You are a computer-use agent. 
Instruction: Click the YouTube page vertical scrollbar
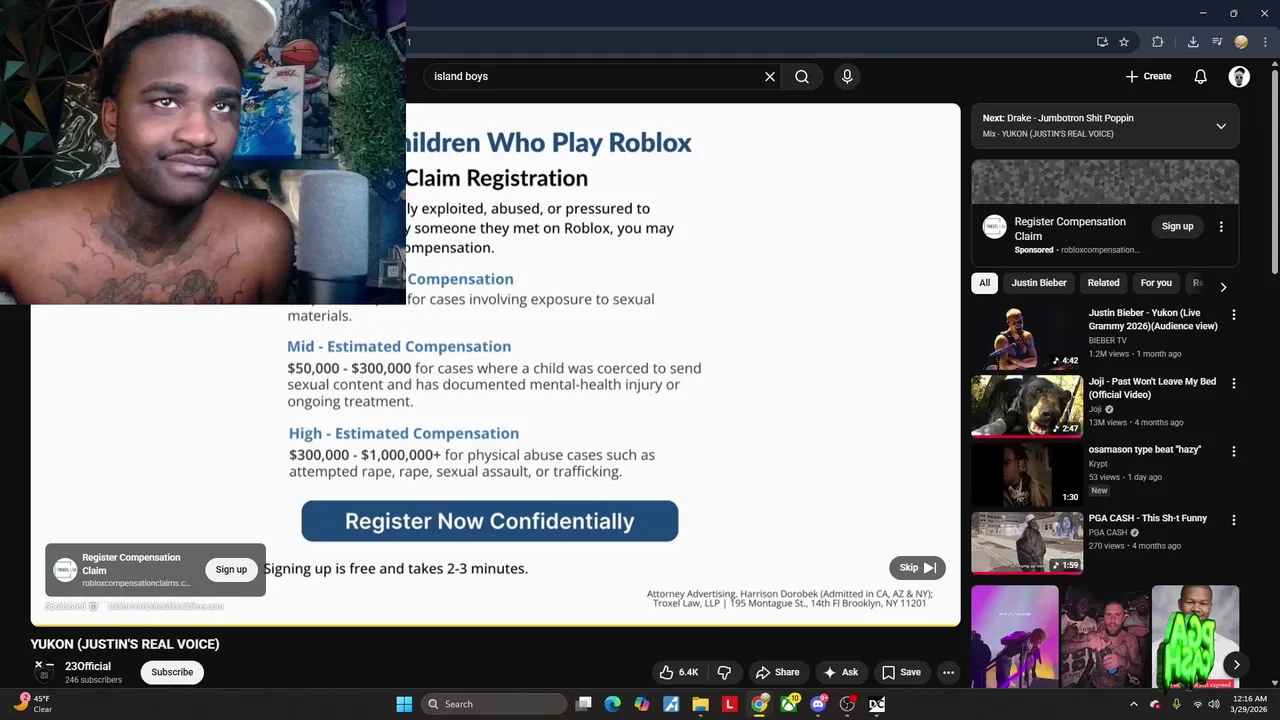coord(1274,170)
